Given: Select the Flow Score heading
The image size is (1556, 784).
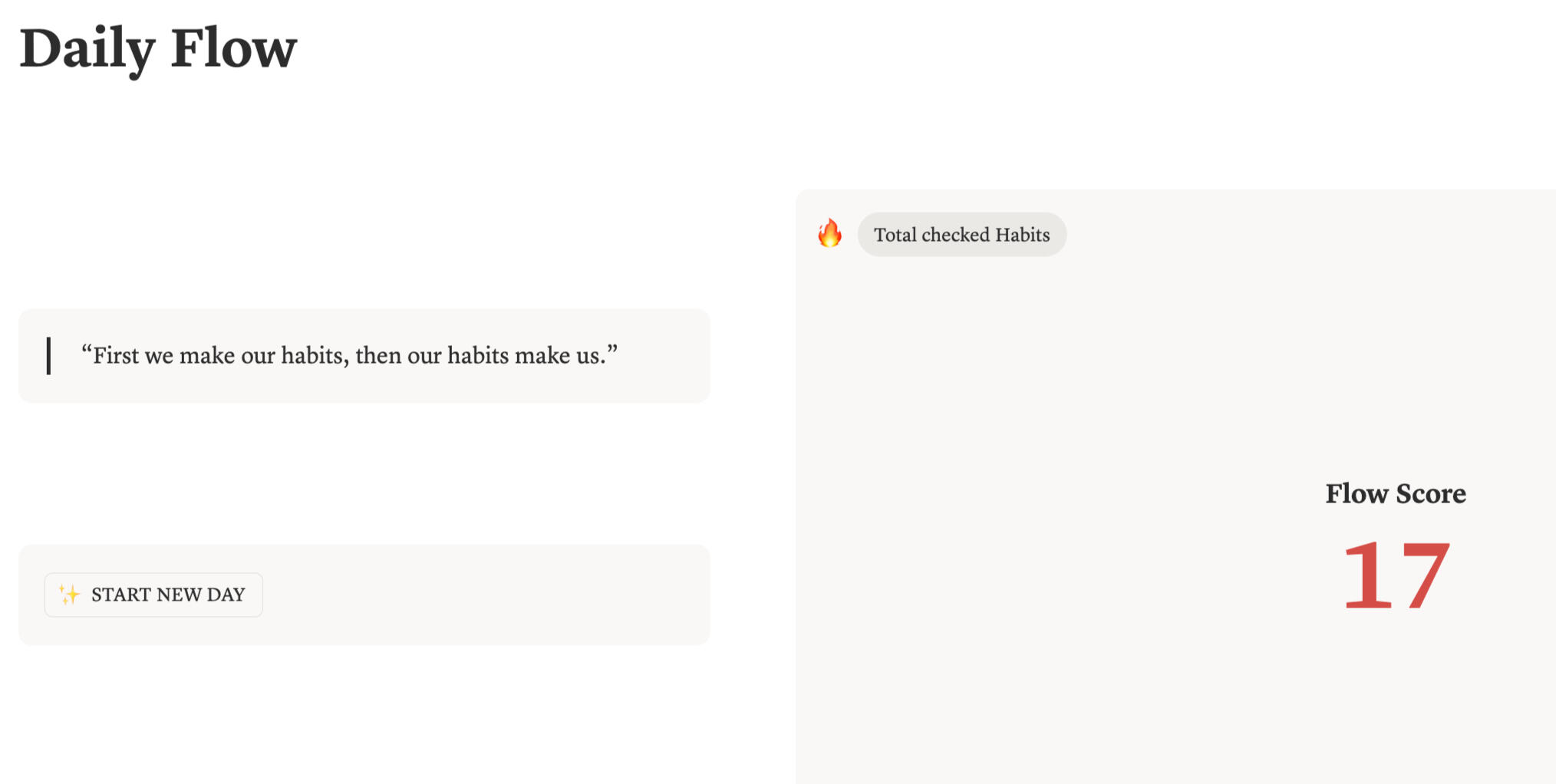Looking at the screenshot, I should pyautogui.click(x=1396, y=493).
